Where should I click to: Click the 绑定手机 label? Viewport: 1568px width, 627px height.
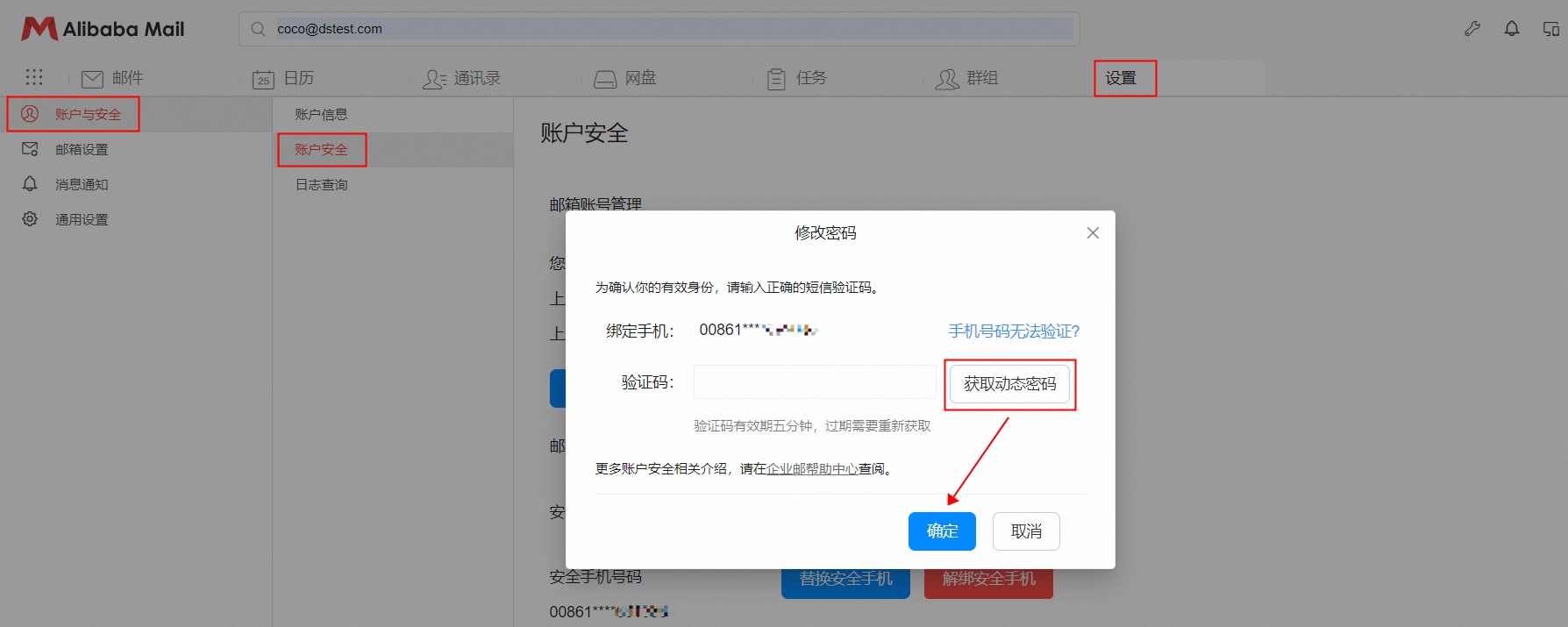pos(640,331)
